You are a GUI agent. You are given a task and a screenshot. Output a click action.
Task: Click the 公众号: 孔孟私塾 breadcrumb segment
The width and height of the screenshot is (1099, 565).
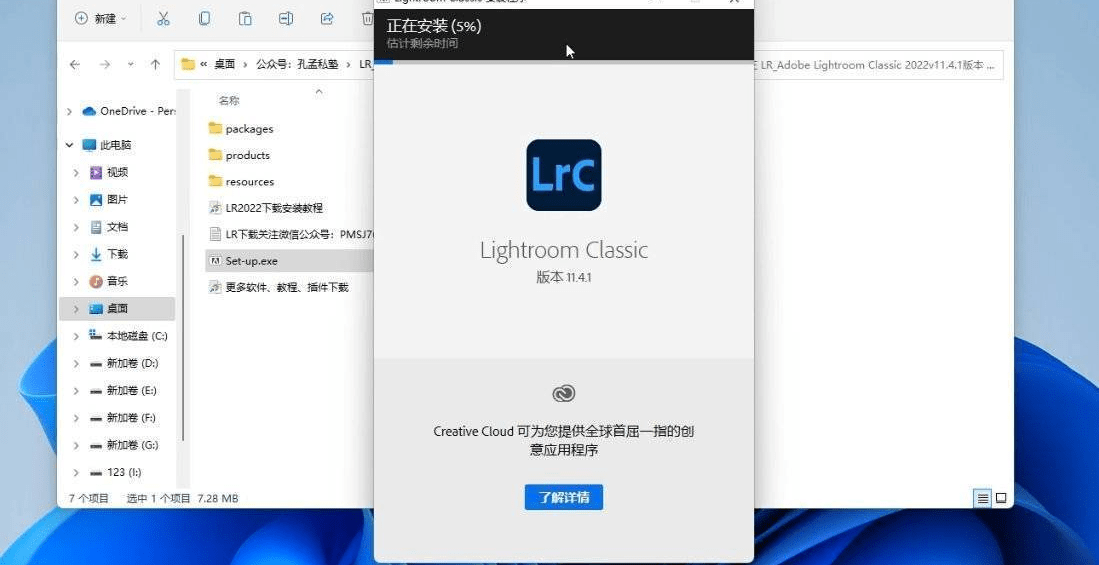[x=296, y=64]
